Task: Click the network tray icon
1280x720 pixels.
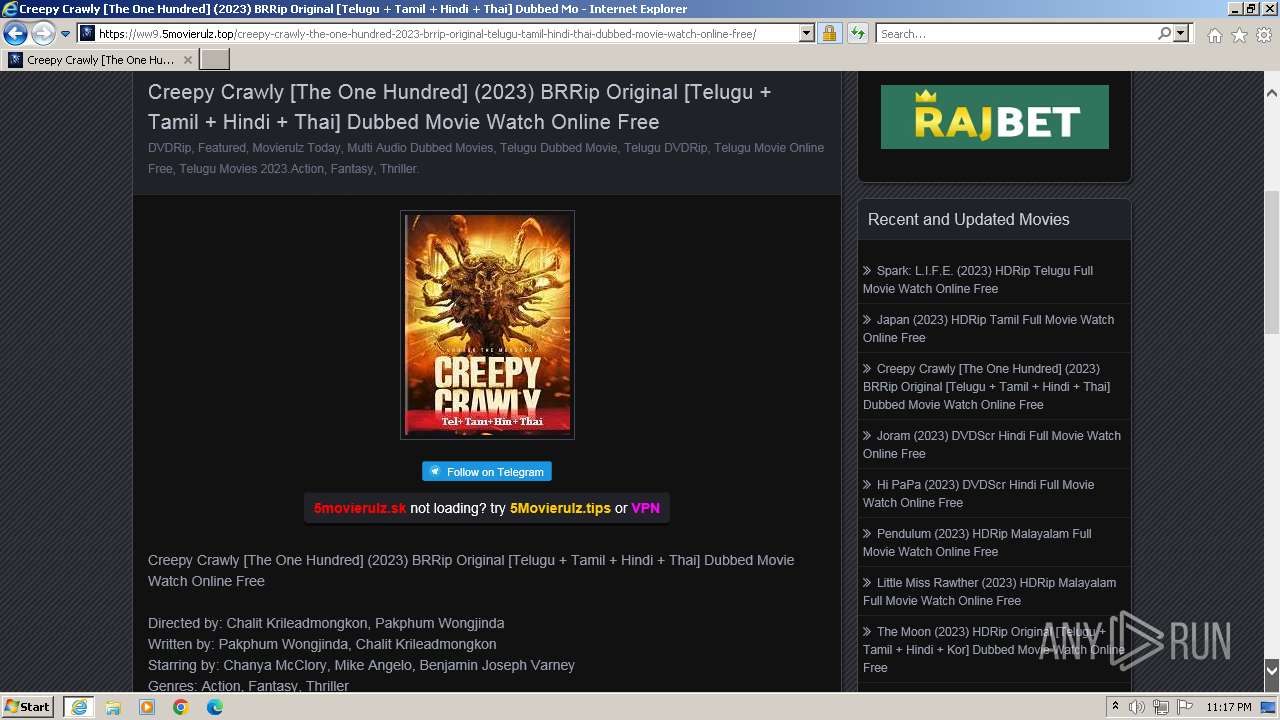Action: (x=1161, y=707)
